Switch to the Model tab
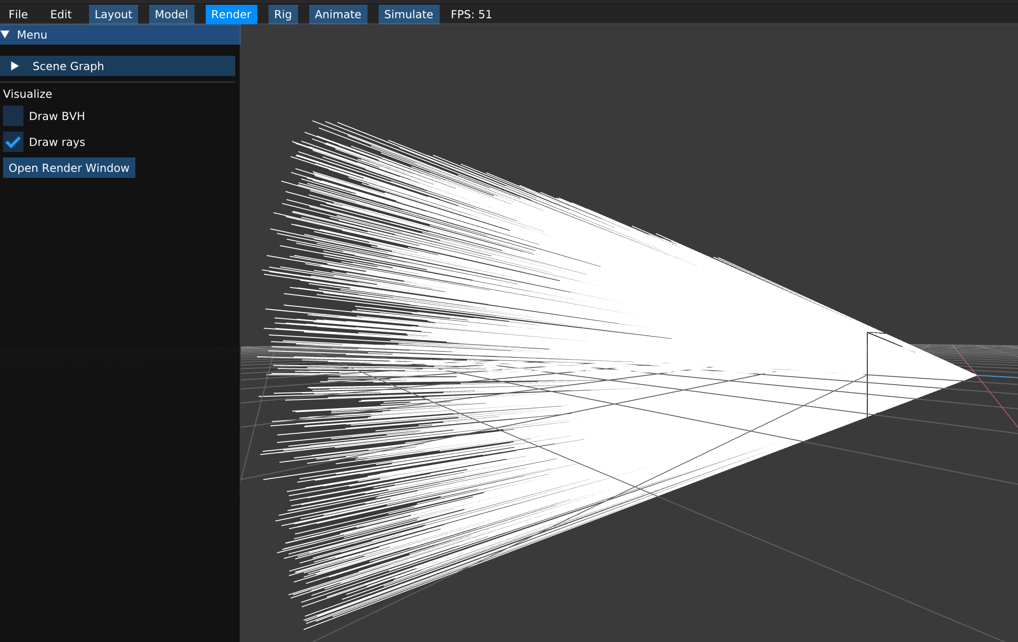Screen dimensions: 1018x642 coord(170,14)
